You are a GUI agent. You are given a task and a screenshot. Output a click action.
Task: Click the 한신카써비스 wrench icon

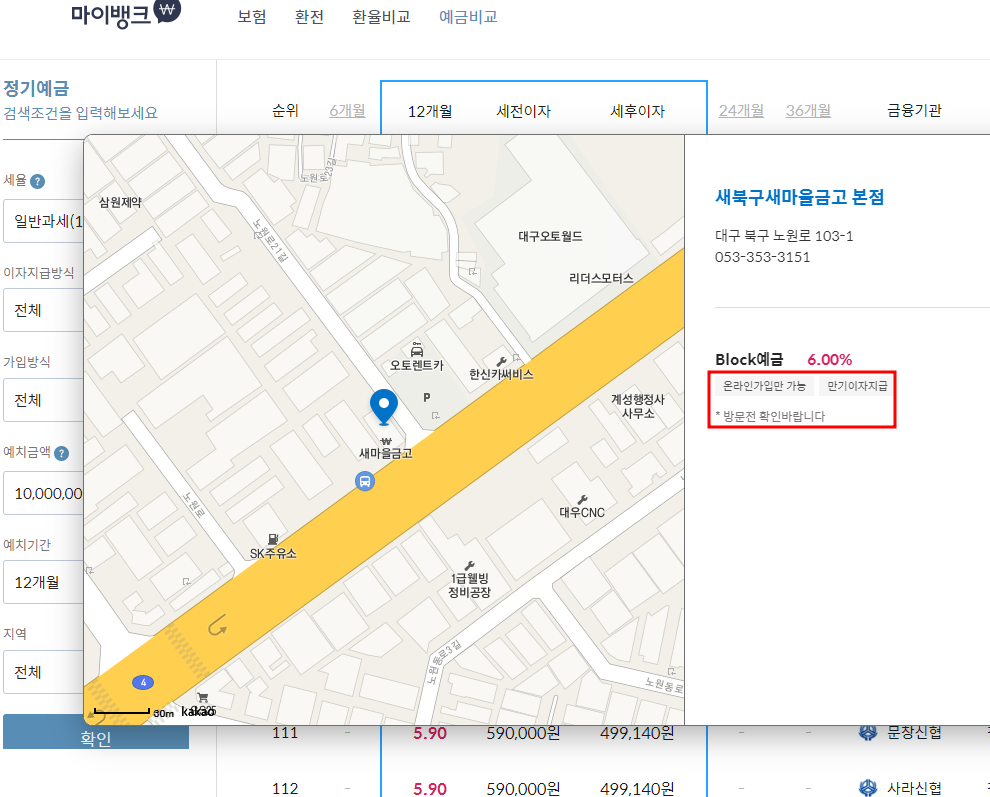pyautogui.click(x=501, y=362)
